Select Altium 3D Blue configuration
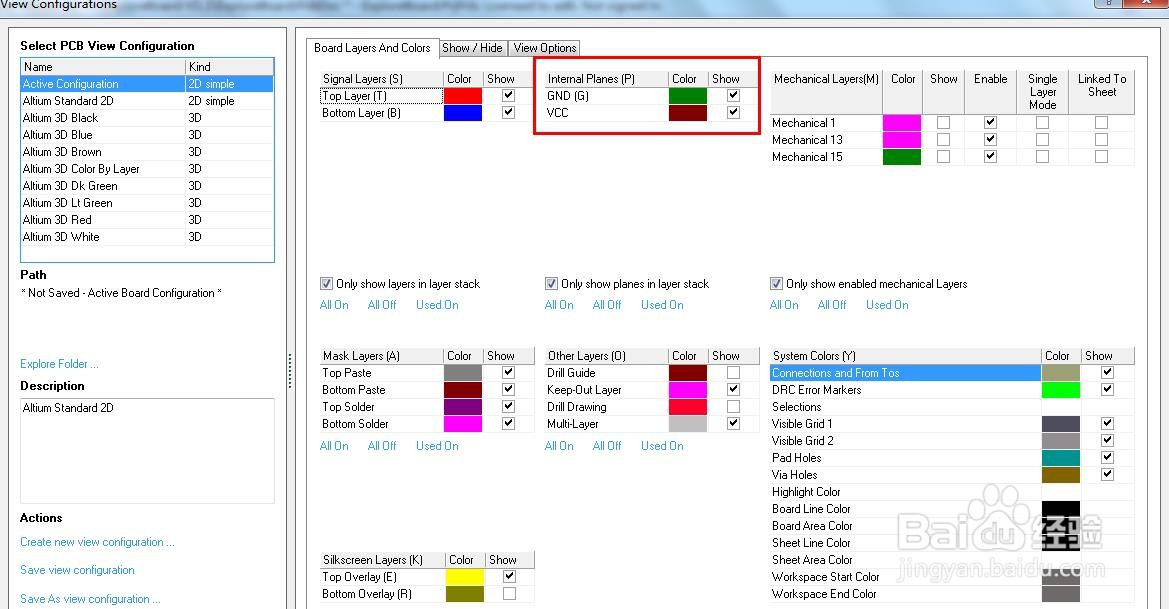Viewport: 1169px width, 609px height. click(x=148, y=135)
